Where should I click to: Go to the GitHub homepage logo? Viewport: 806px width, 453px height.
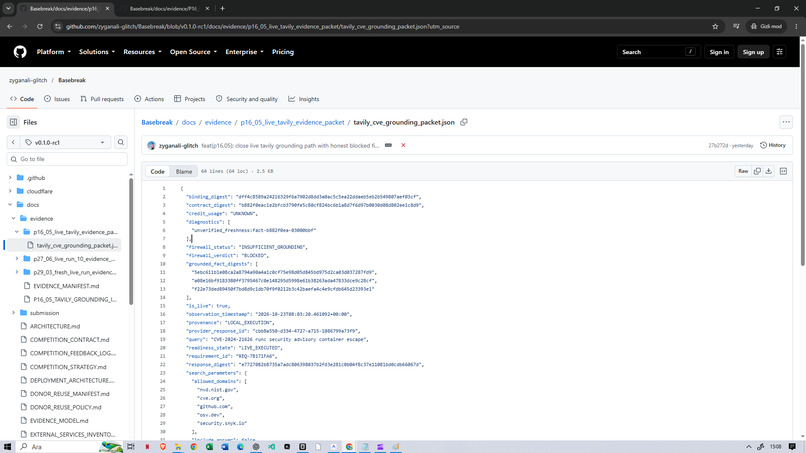point(20,52)
